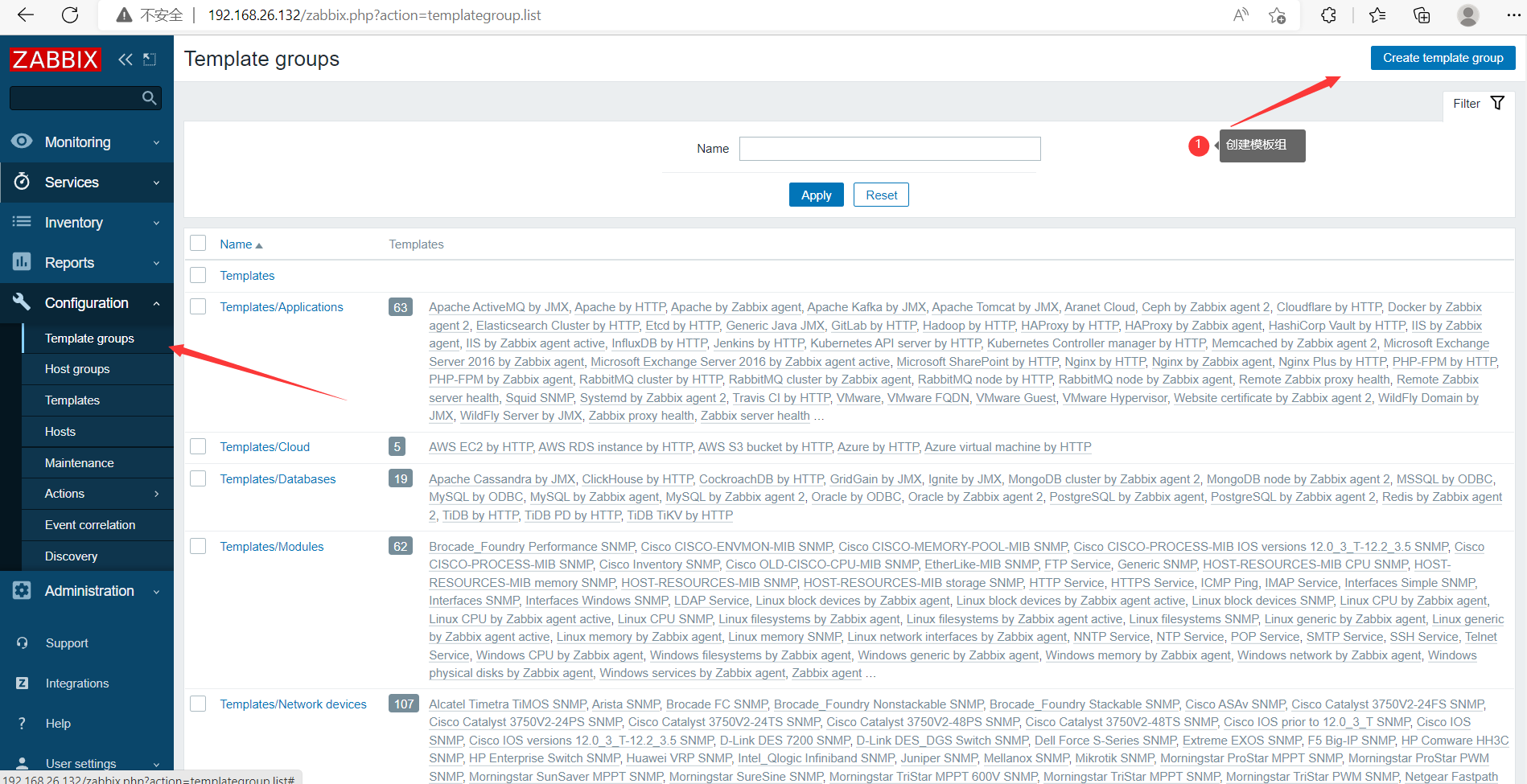Open Event correlation menu item
This screenshot has width=1527, height=784.
pyautogui.click(x=90, y=525)
